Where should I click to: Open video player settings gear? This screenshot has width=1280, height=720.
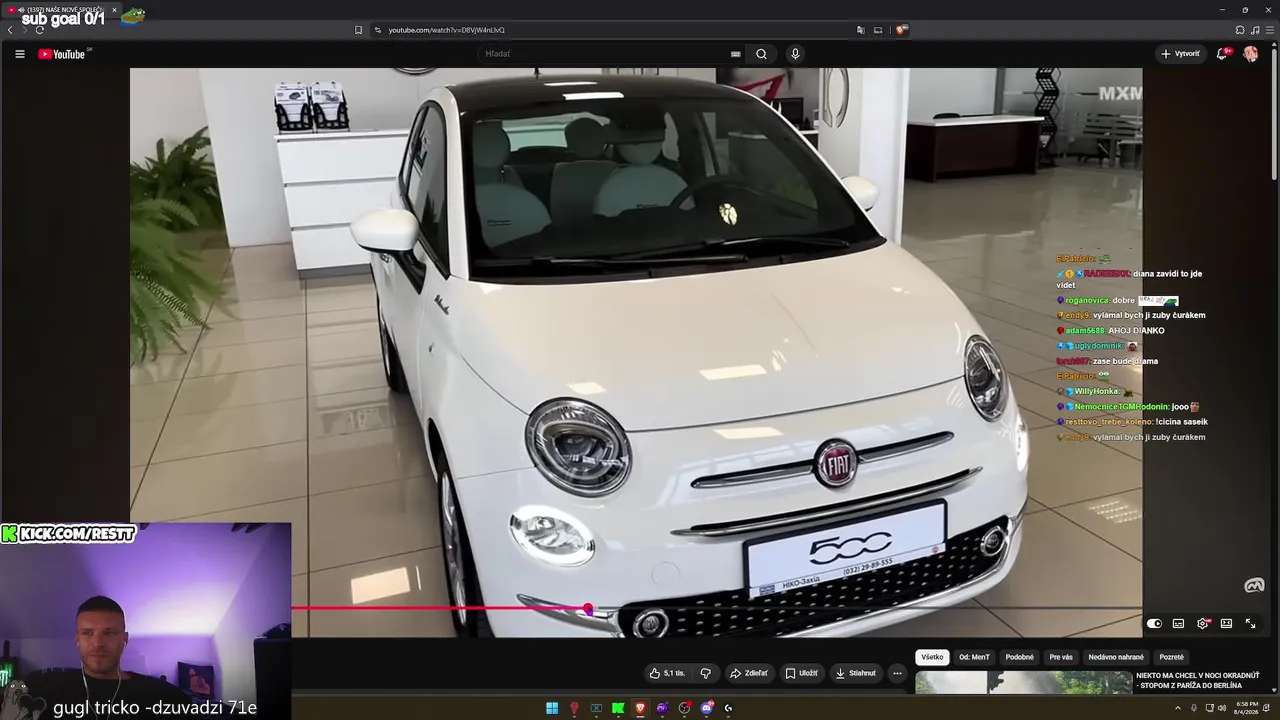[x=1203, y=623]
